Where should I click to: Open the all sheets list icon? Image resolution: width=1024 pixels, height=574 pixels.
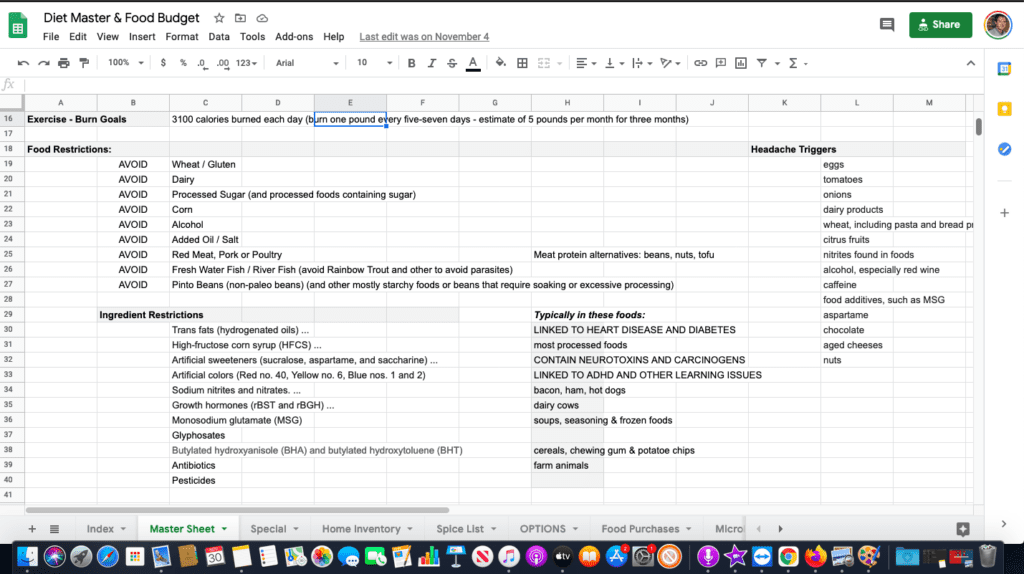(x=54, y=529)
